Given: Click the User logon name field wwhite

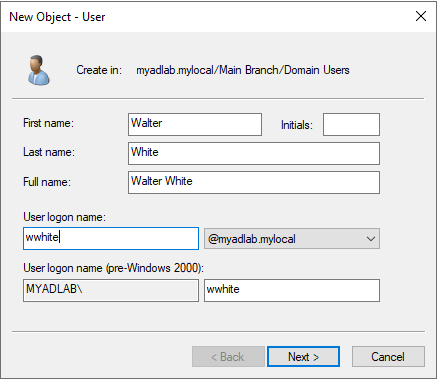Looking at the screenshot, I should pyautogui.click(x=111, y=238).
